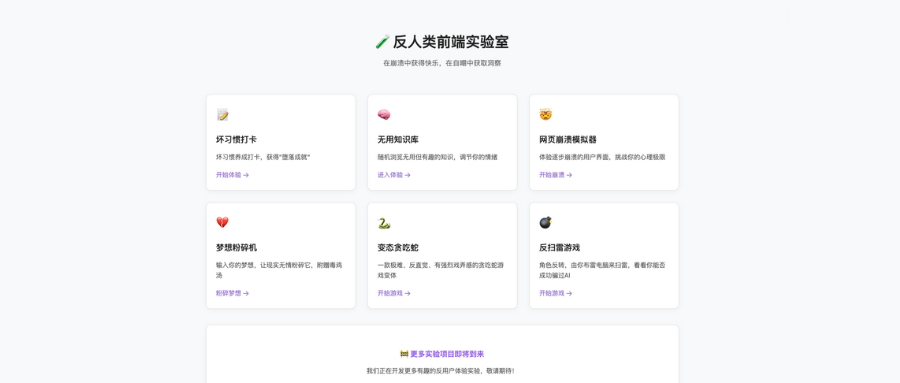The width and height of the screenshot is (900, 383).
Task: Launch 反扫雷游戏 via its 开始游戏 link
Action: [x=556, y=293]
